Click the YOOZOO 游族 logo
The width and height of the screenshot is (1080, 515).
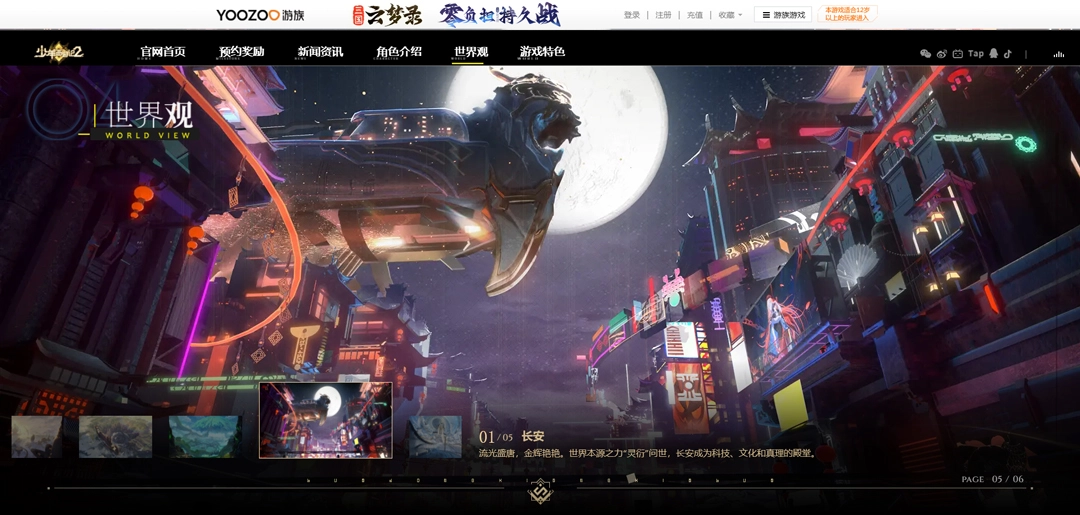click(x=260, y=15)
